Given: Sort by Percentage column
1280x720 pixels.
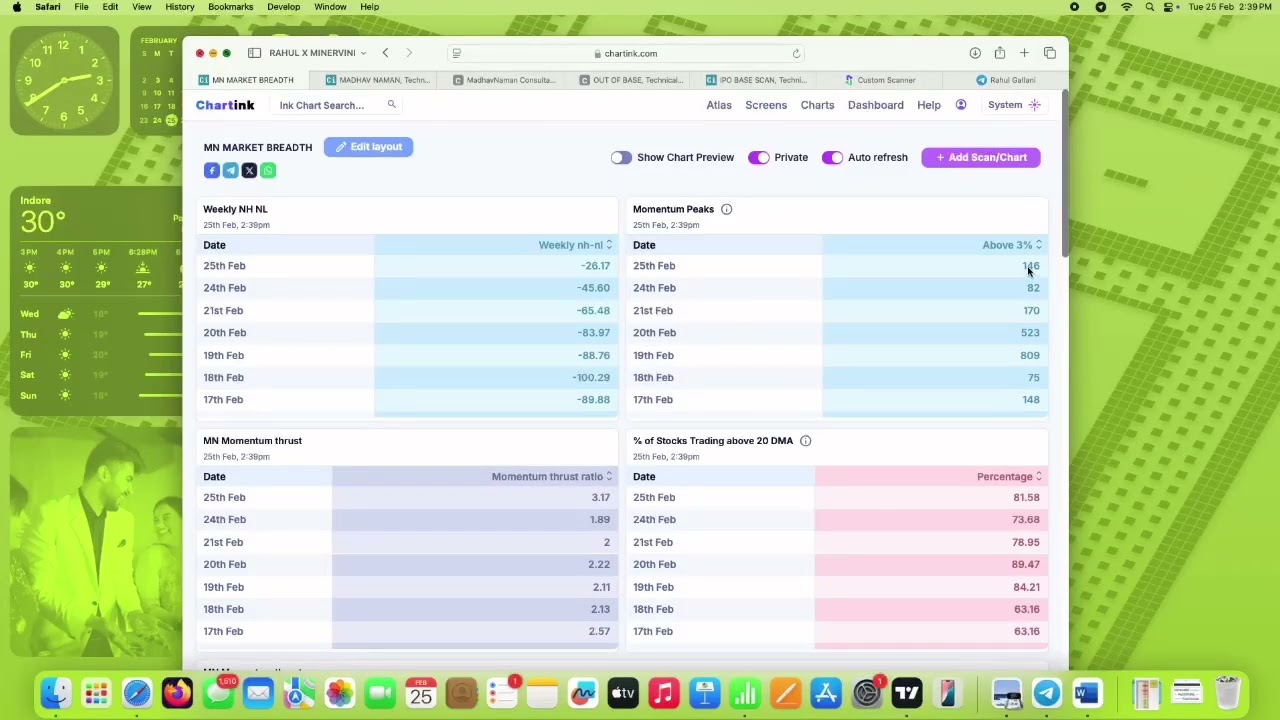Looking at the screenshot, I should click(1009, 477).
